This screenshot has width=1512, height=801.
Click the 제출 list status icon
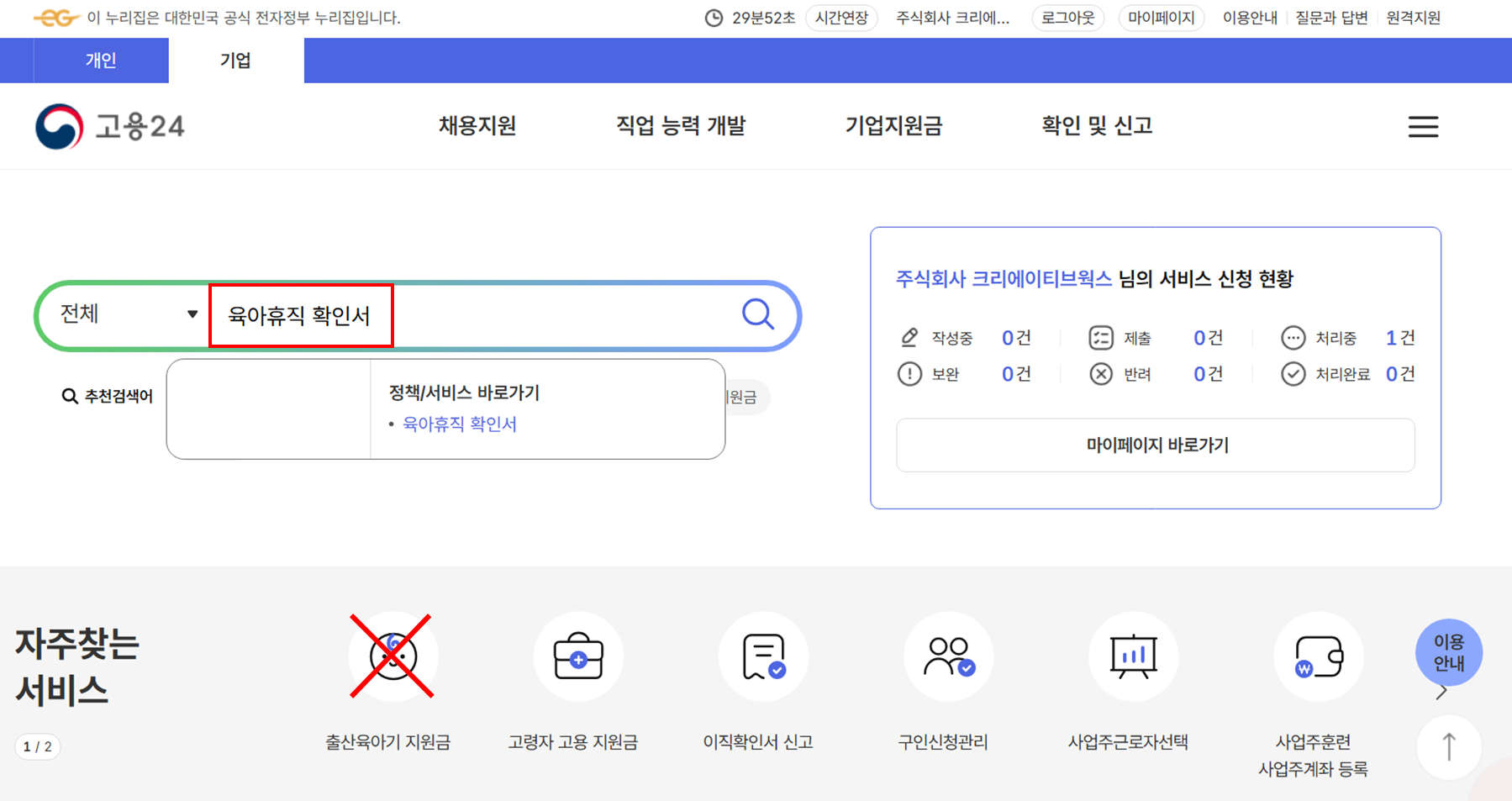tap(1101, 338)
